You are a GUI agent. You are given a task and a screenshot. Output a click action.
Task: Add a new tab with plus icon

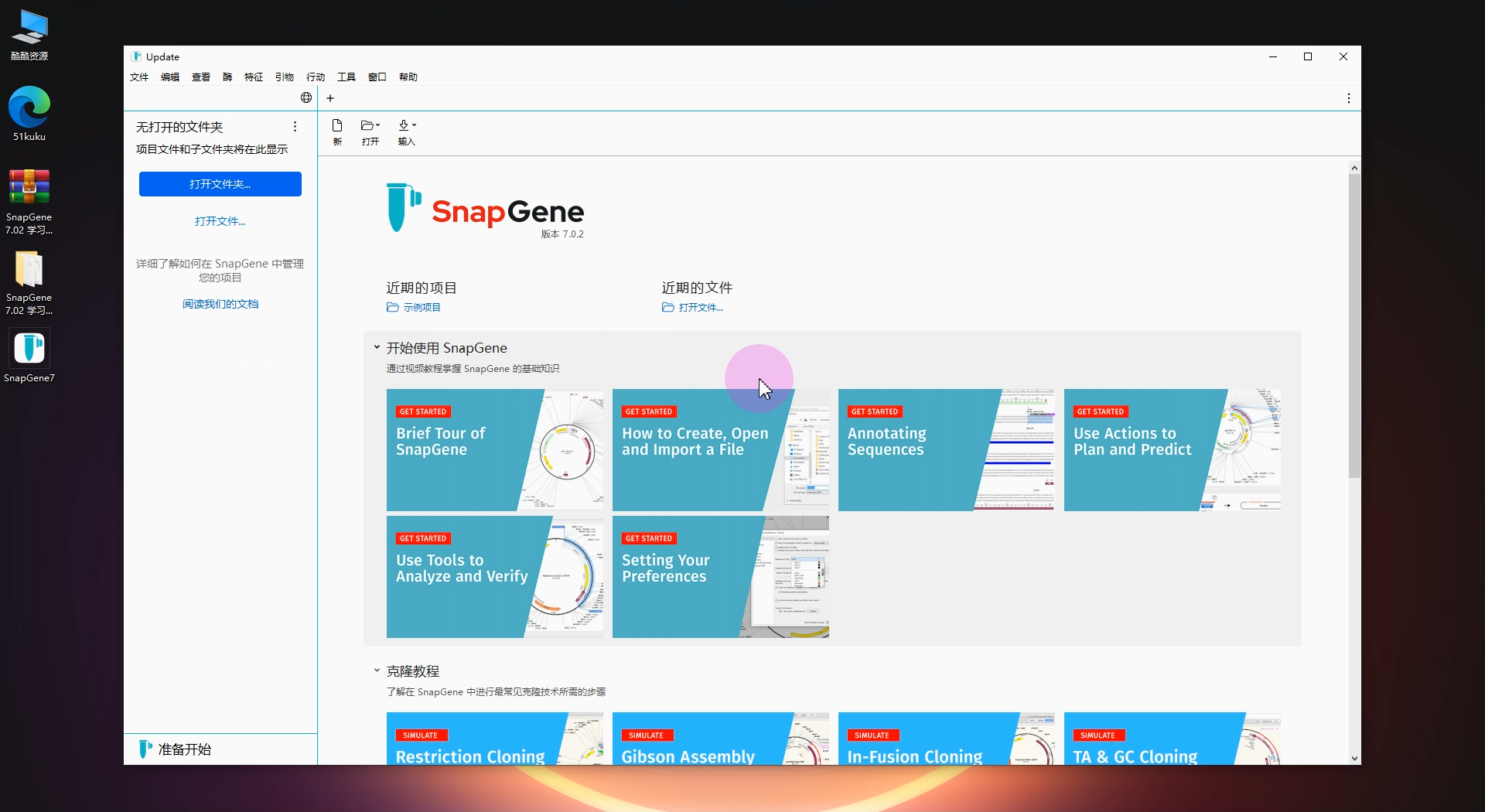[x=330, y=98]
